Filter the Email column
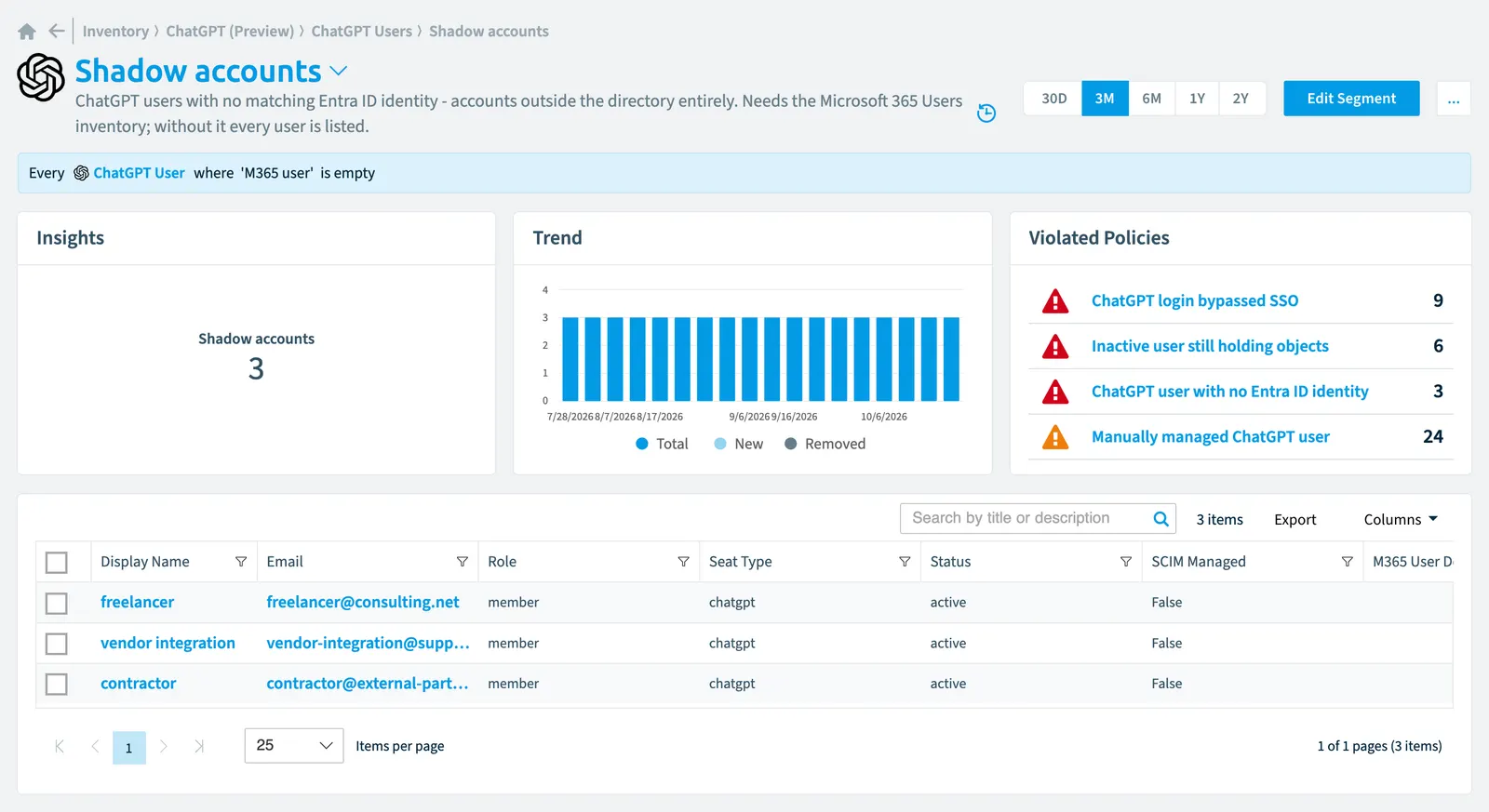The height and width of the screenshot is (812, 1489). [x=462, y=562]
